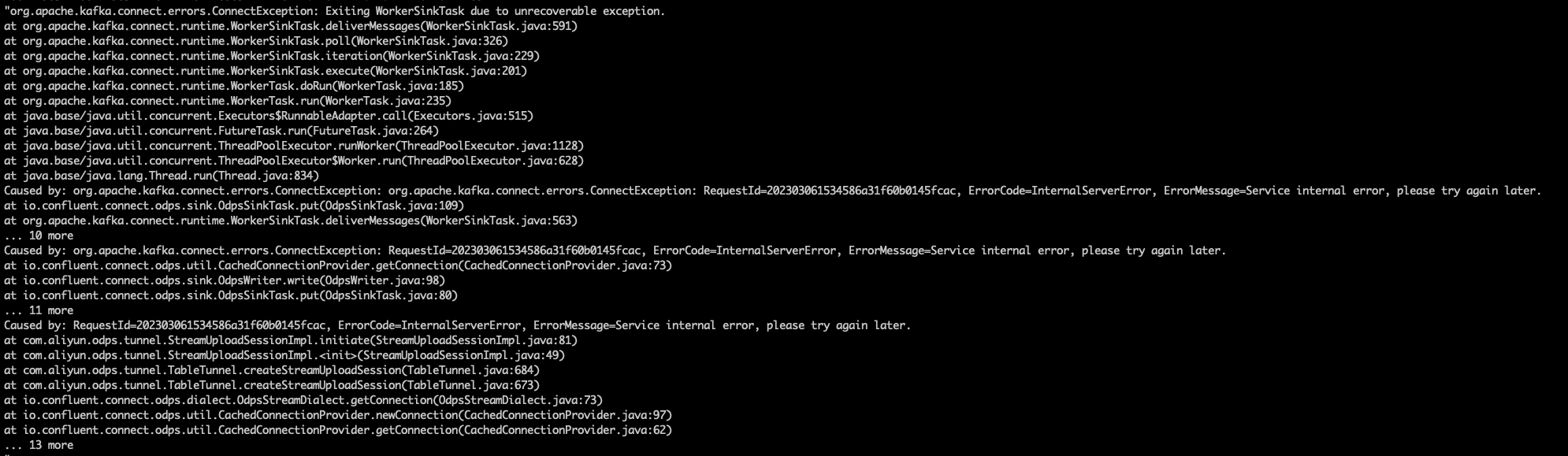Click the '... 13 more' line
This screenshot has width=1568, height=456.
[x=39, y=445]
